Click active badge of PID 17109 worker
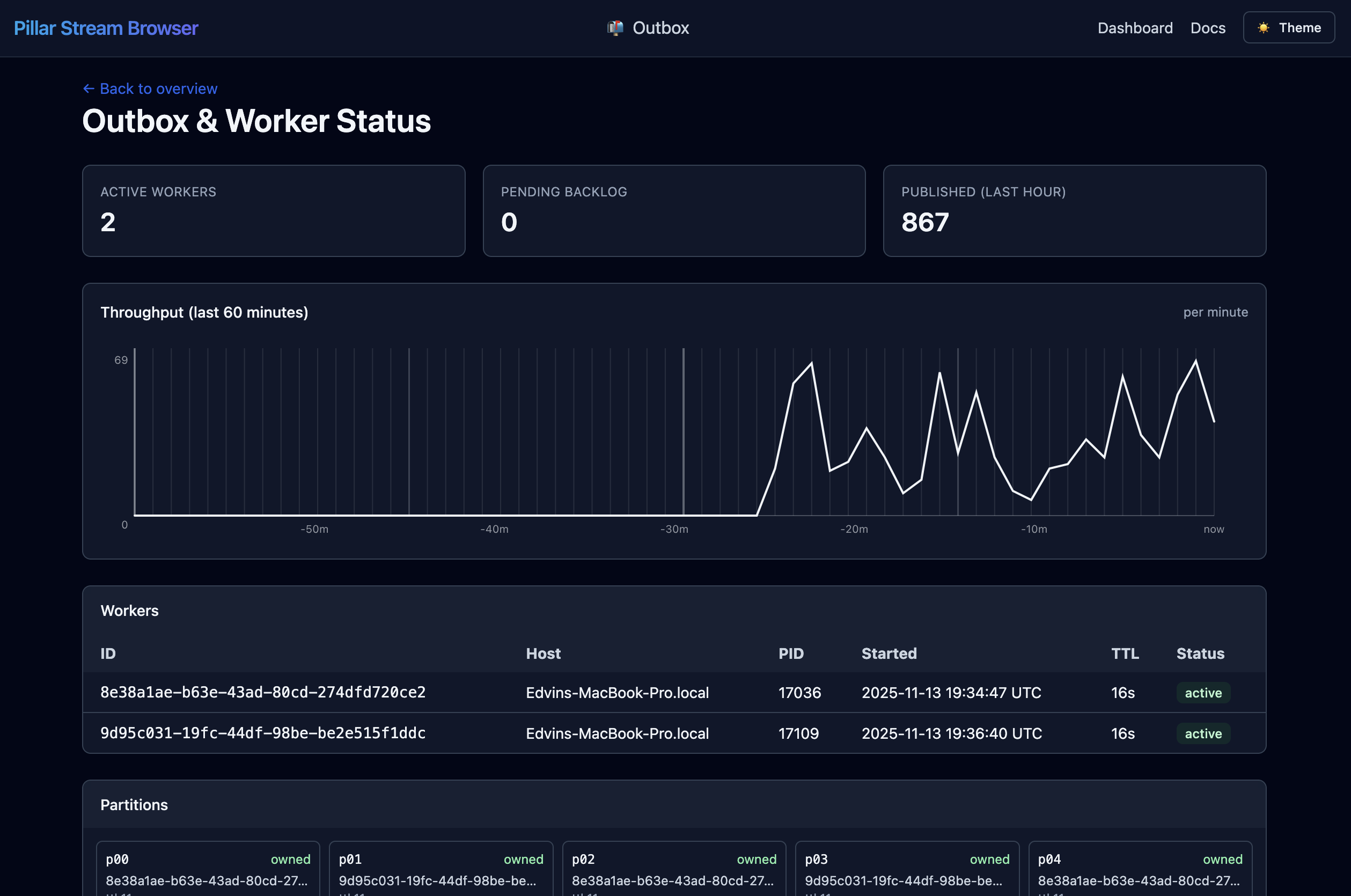 point(1202,733)
